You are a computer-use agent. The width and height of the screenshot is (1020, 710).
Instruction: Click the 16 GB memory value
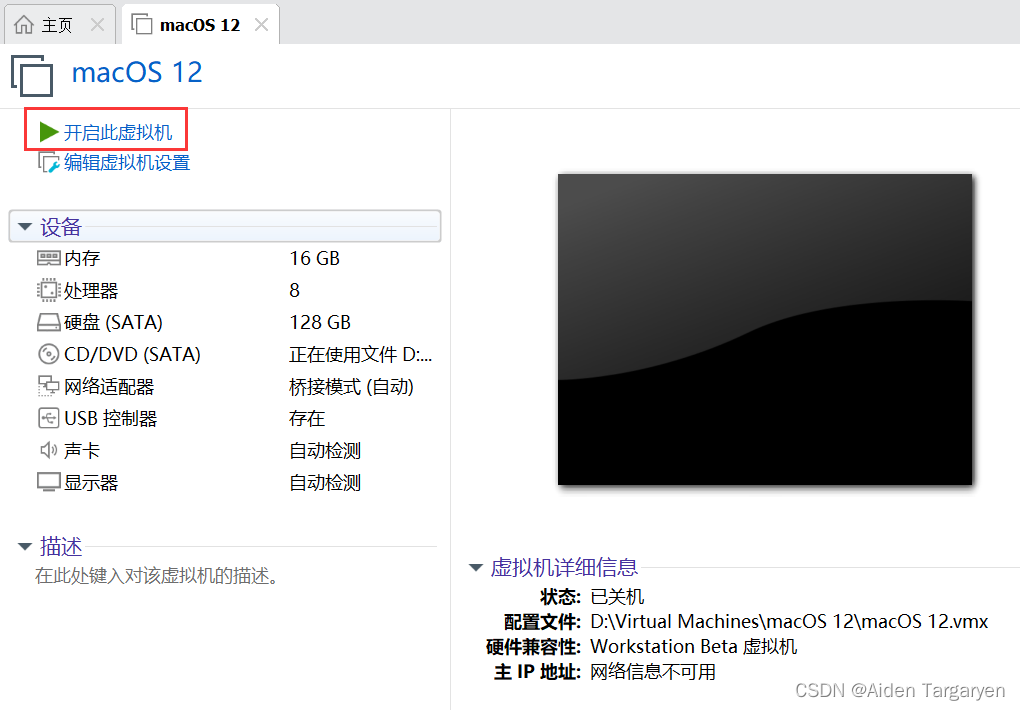315,258
